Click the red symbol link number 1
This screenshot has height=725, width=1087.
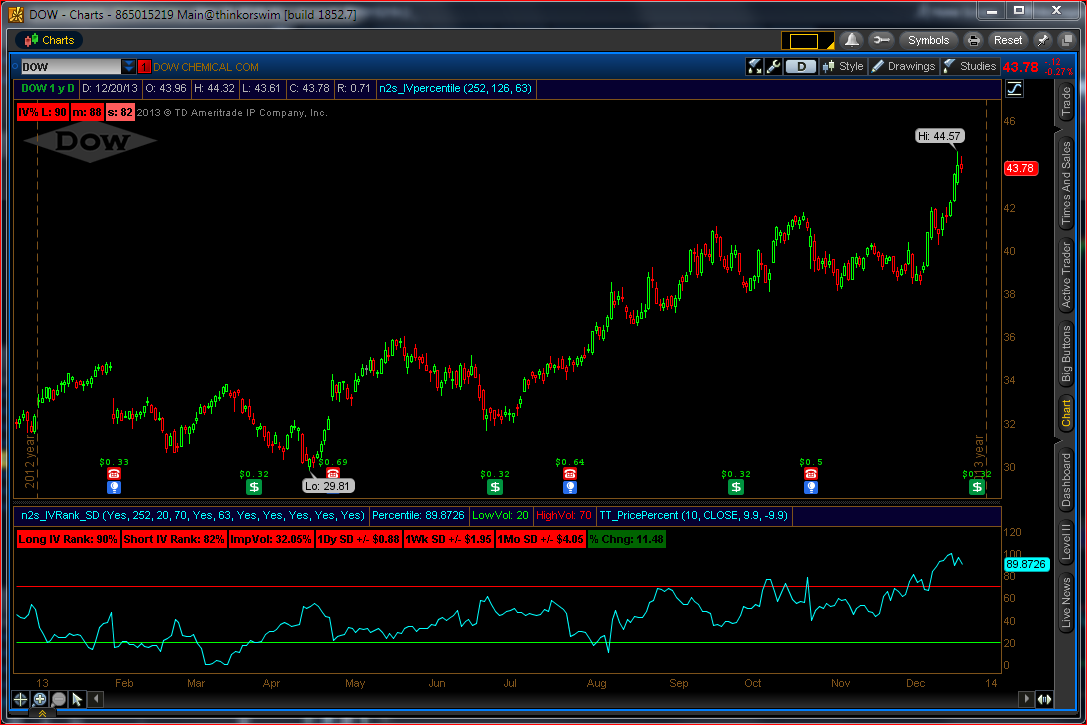click(144, 67)
